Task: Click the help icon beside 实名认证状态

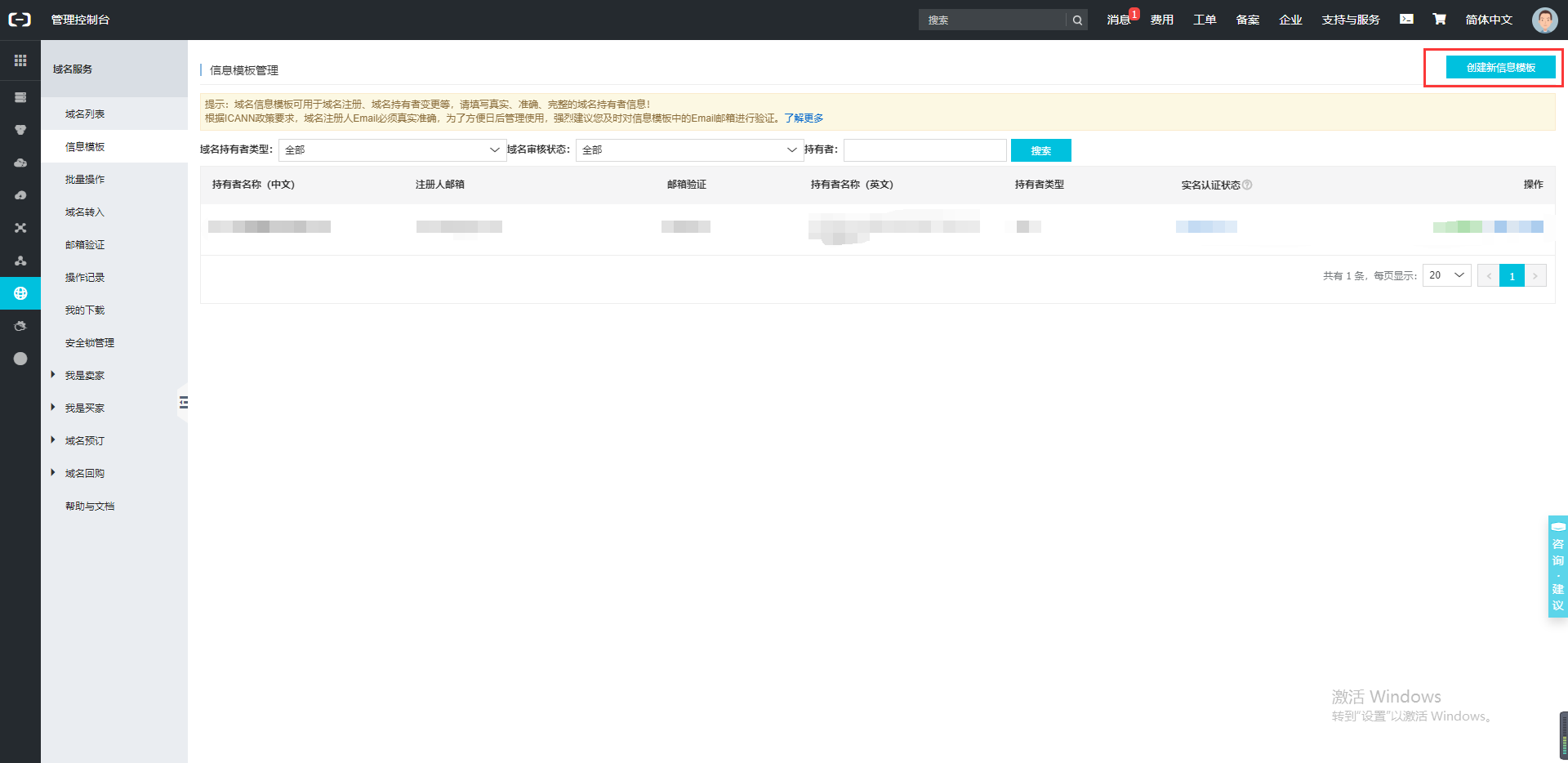Action: (x=1247, y=185)
